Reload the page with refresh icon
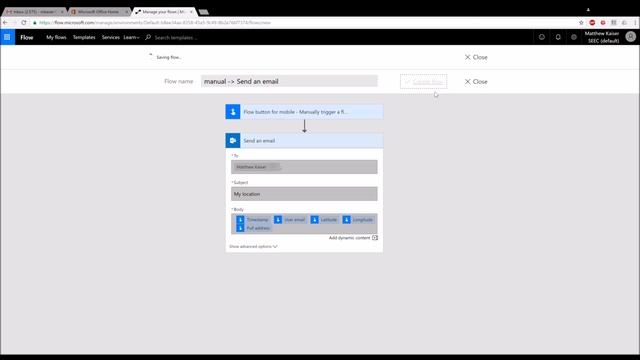This screenshot has height=360, width=640. point(24,23)
